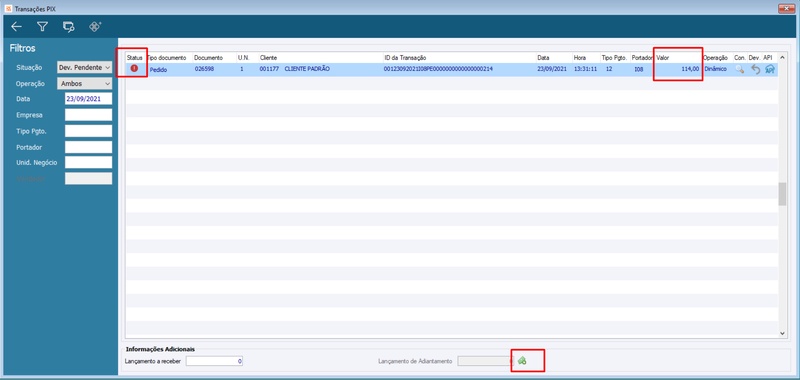Click the 13:31:11 time cell
Screen dimensions: 800x380
[586, 69]
